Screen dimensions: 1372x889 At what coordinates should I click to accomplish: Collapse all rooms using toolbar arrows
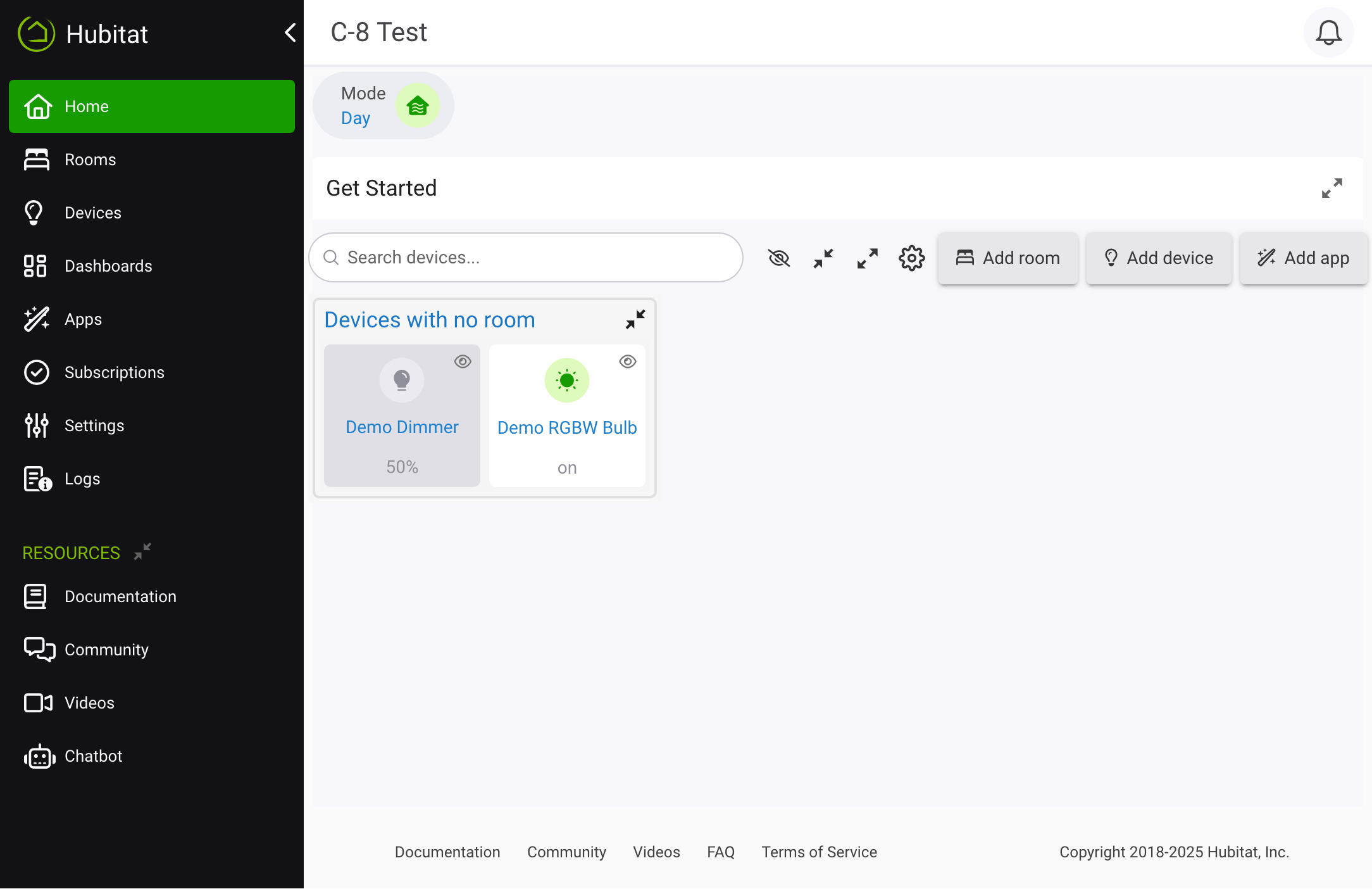(x=823, y=258)
